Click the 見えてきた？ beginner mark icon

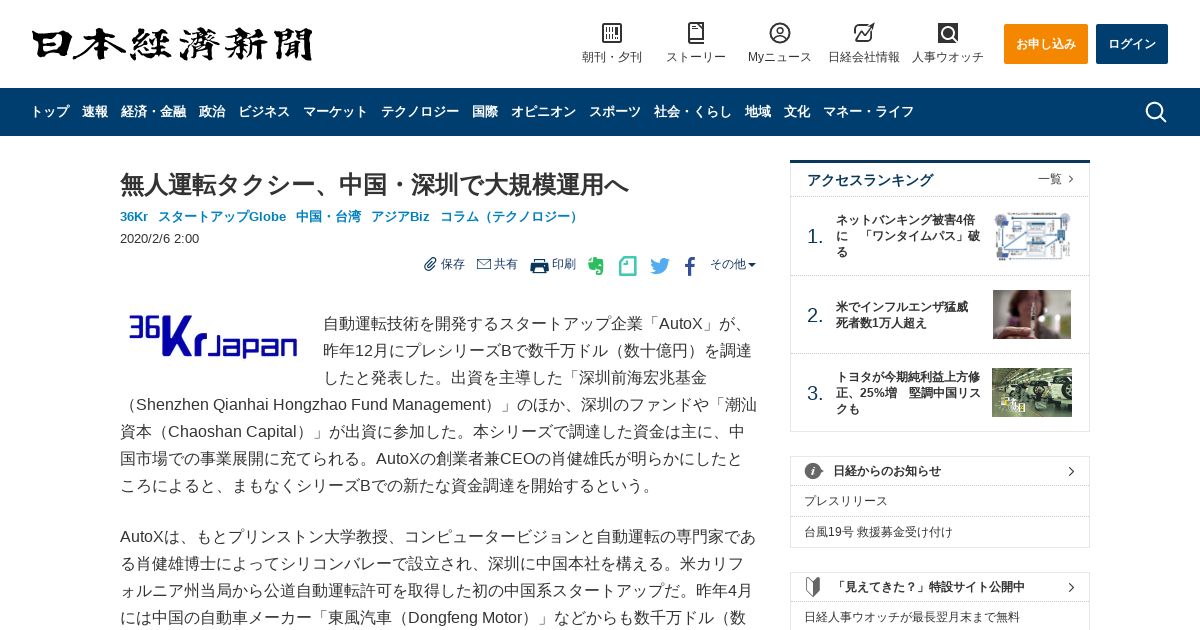(x=813, y=587)
